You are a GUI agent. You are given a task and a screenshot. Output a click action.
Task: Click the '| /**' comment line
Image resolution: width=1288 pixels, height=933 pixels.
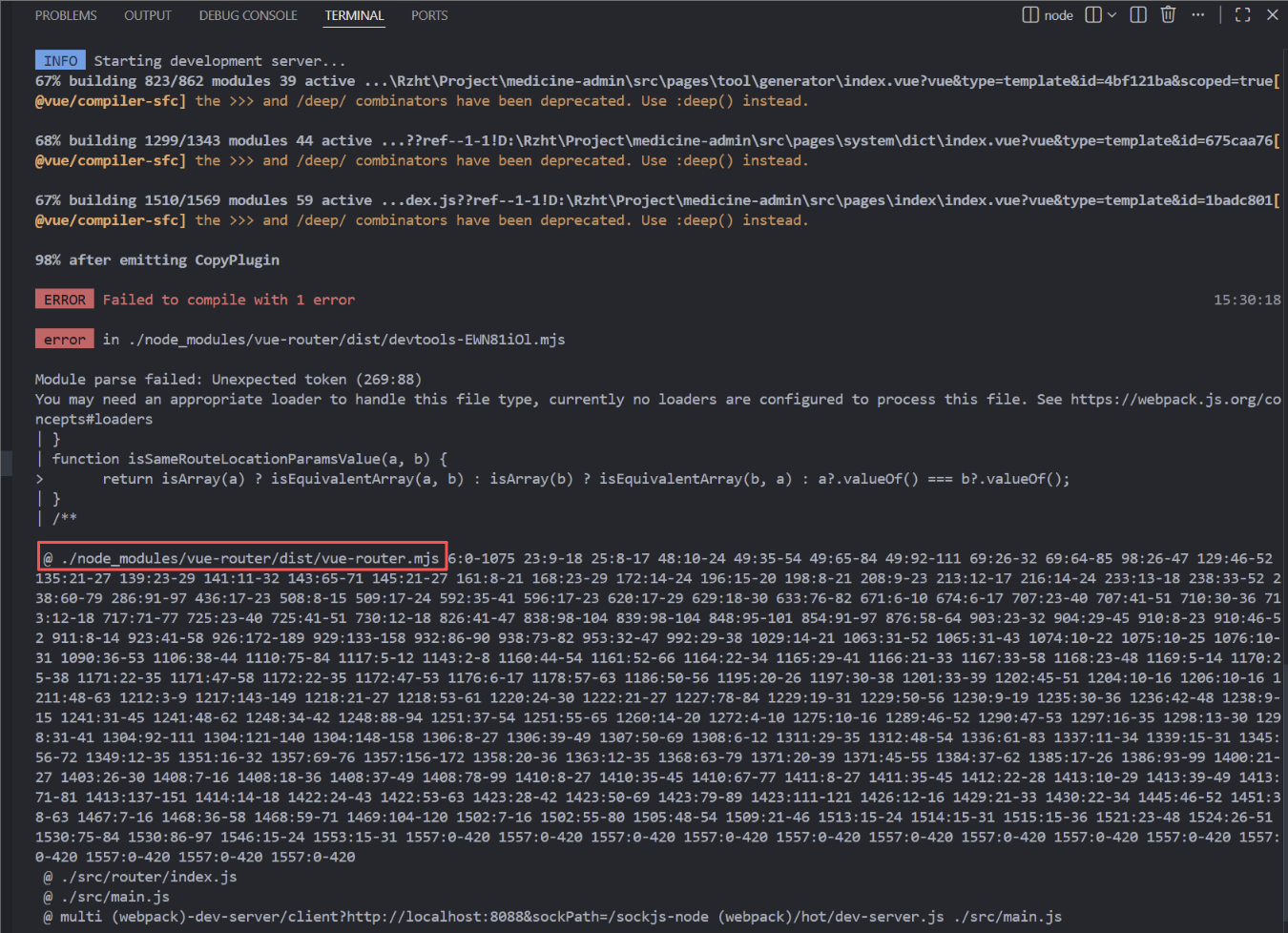coord(56,519)
